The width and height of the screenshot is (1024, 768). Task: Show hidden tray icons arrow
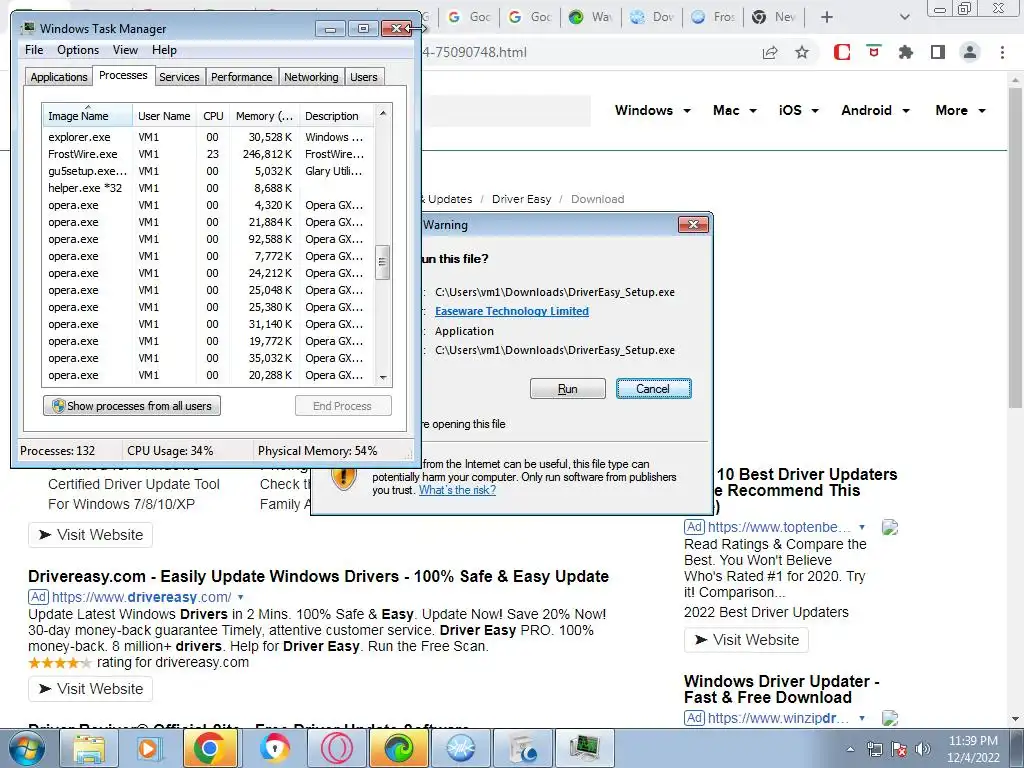(x=850, y=749)
